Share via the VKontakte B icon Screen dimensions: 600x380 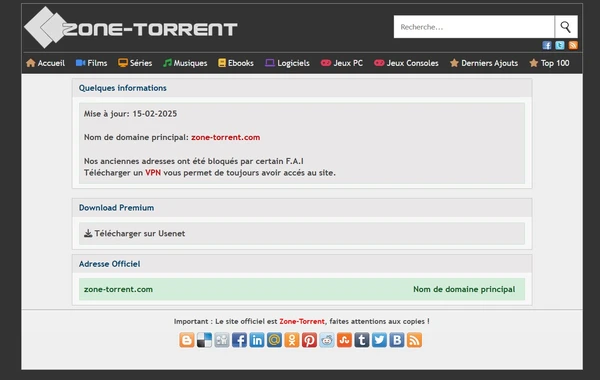(397, 340)
